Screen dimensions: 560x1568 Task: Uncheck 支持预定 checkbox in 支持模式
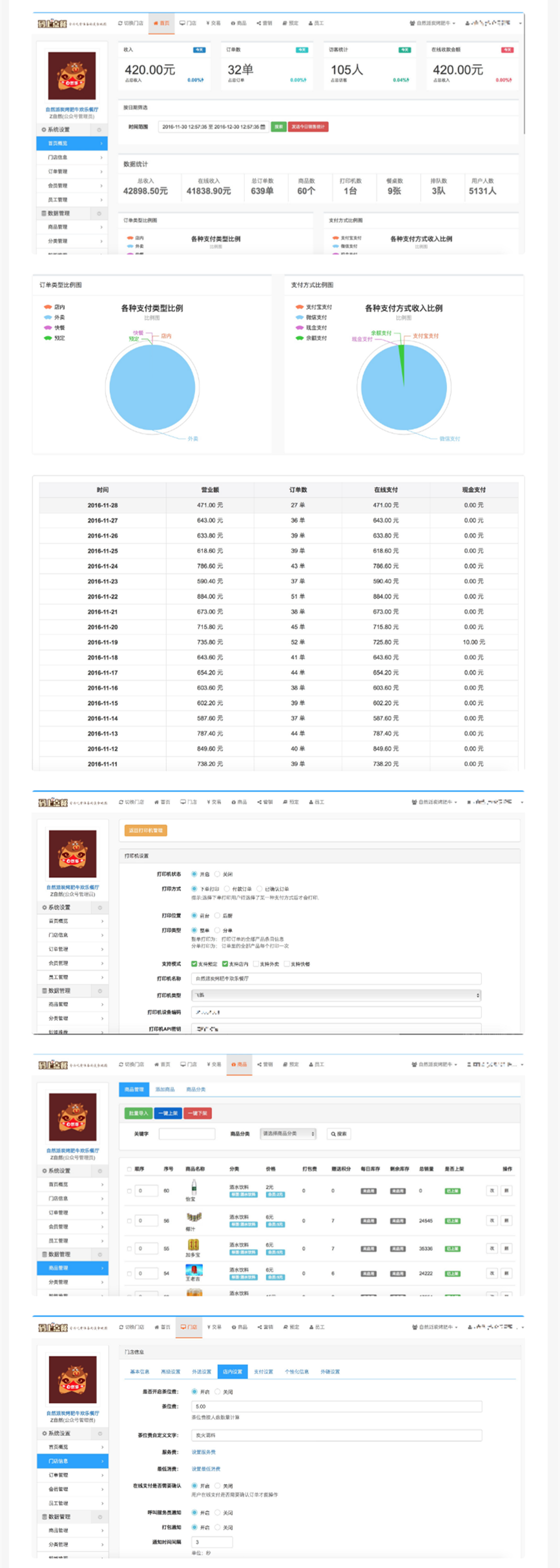194,964
